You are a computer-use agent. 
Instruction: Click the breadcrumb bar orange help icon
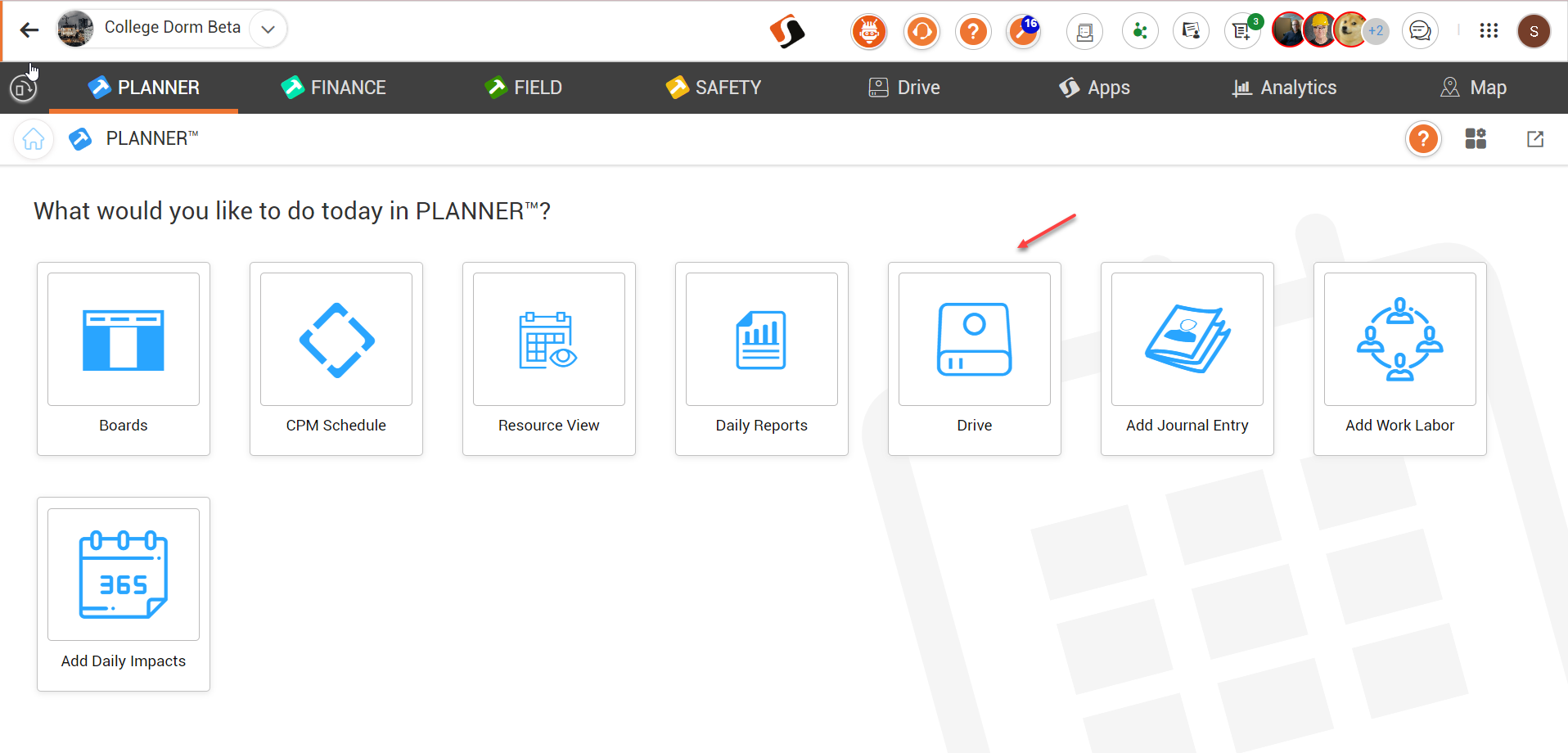pyautogui.click(x=1423, y=139)
